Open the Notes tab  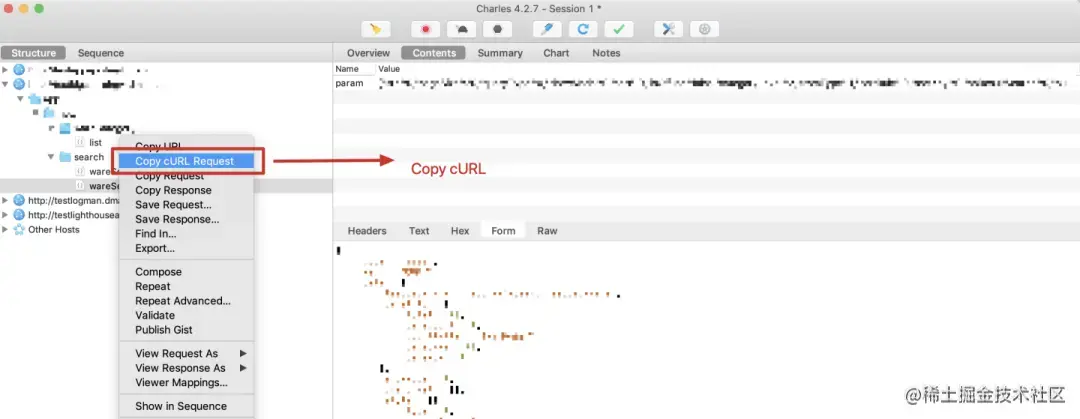pos(606,53)
